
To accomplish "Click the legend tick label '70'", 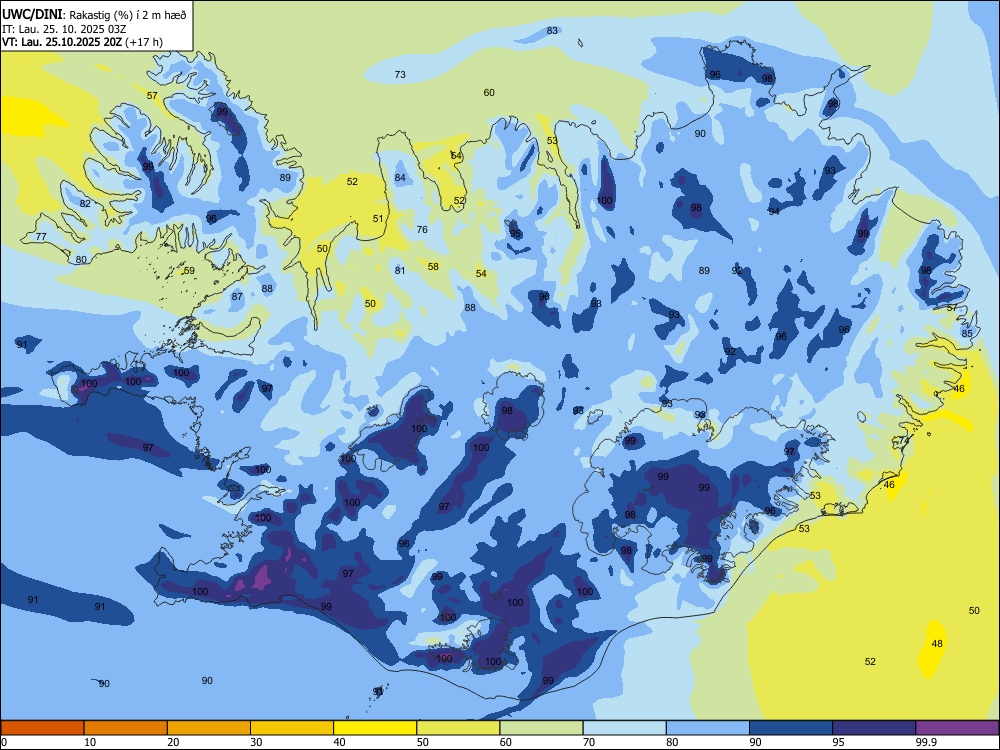I will tap(589, 742).
